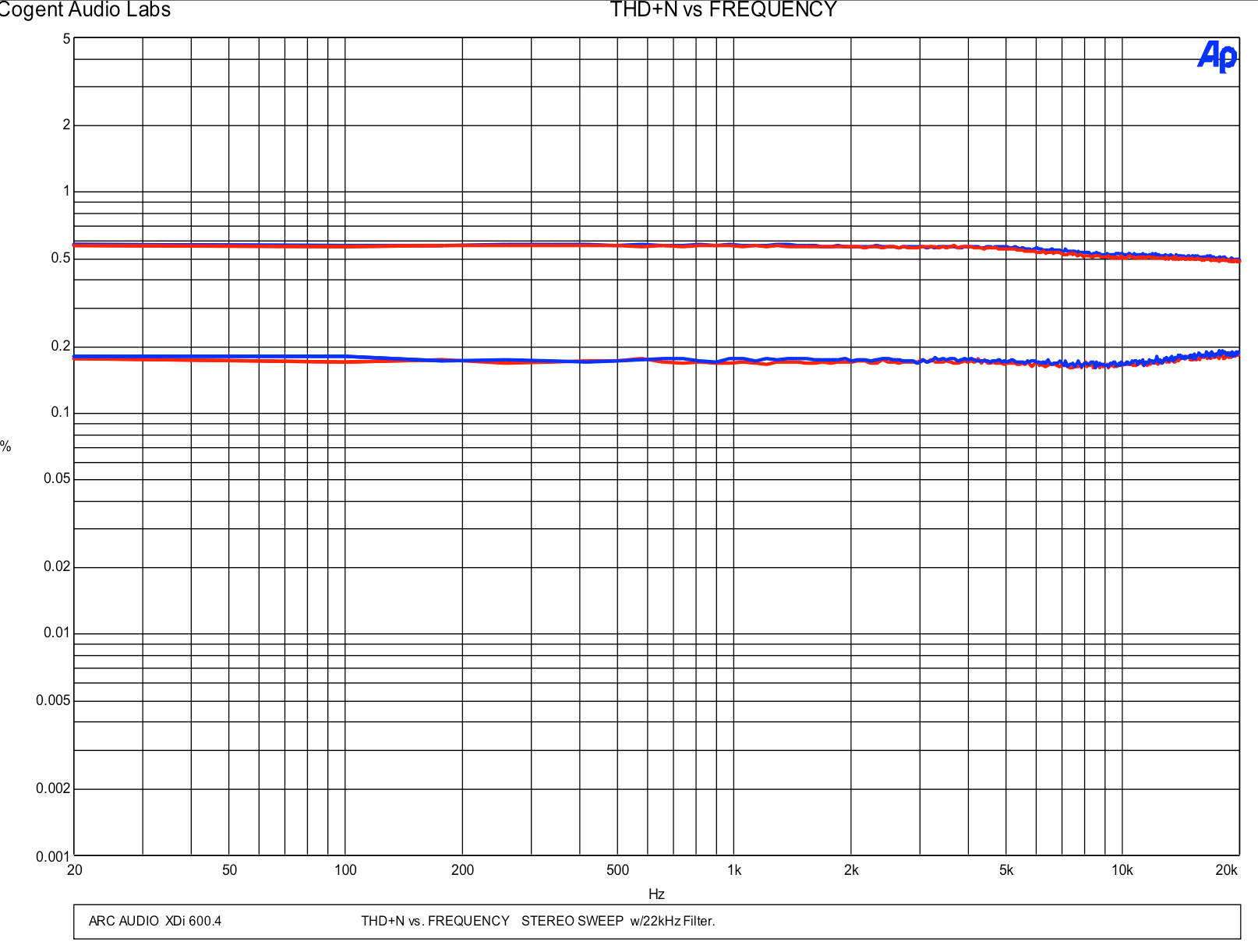Click the '1' y-axis tick label
The image size is (1258, 952).
coord(66,191)
